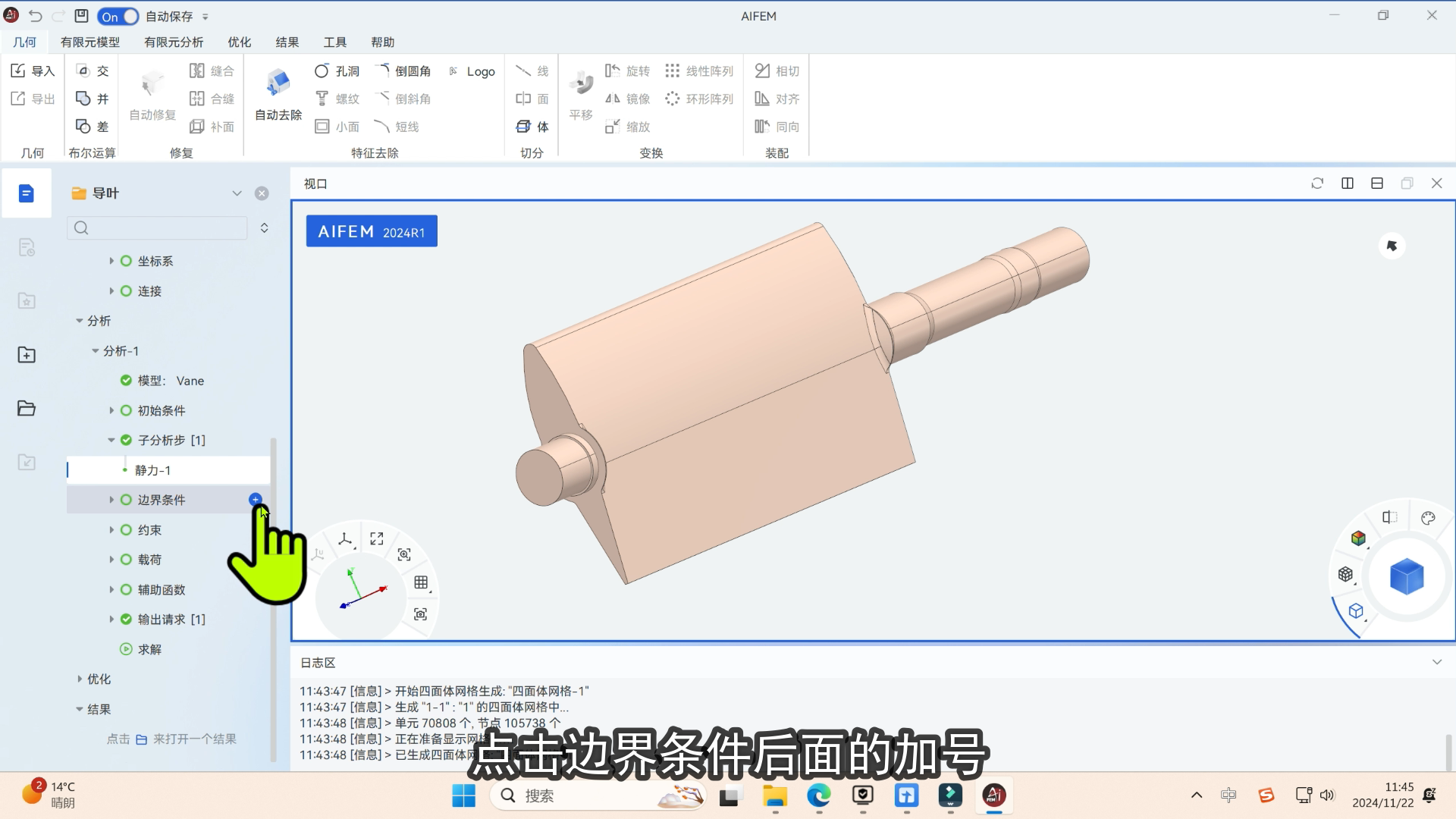1456x819 pixels.
Task: Collapse the 子分析步 [1] node
Action: 111,440
